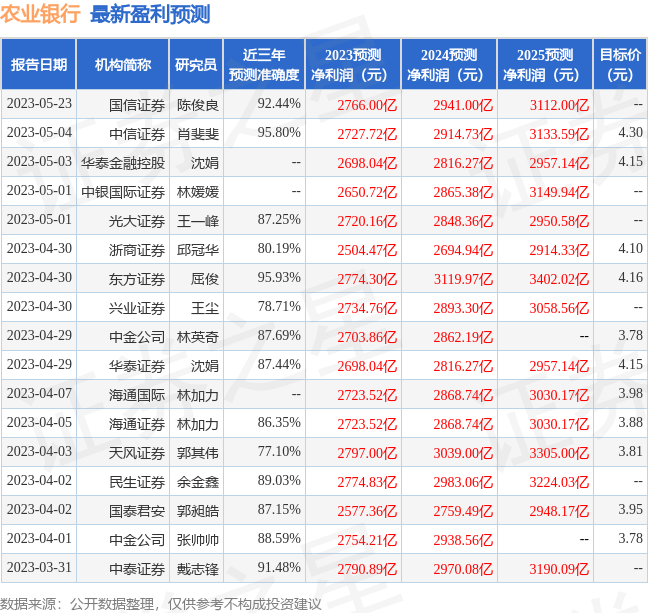Select researcher 郭其伟
Screen dimensions: 648x613
[198, 453]
